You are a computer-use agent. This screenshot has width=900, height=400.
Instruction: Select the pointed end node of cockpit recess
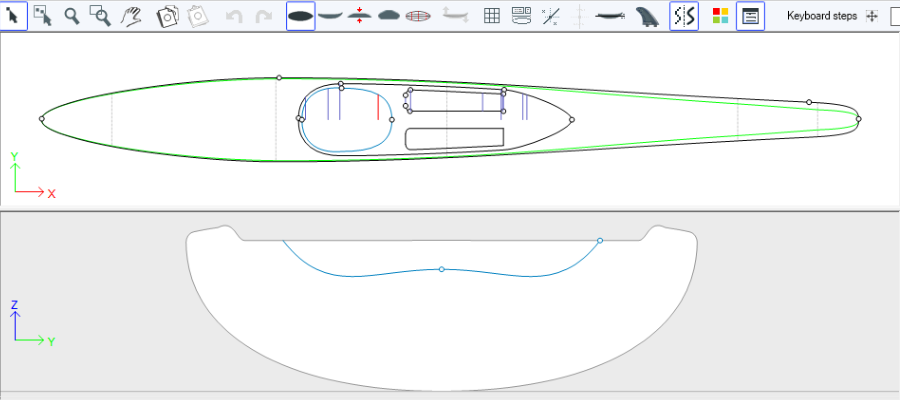tap(572, 119)
